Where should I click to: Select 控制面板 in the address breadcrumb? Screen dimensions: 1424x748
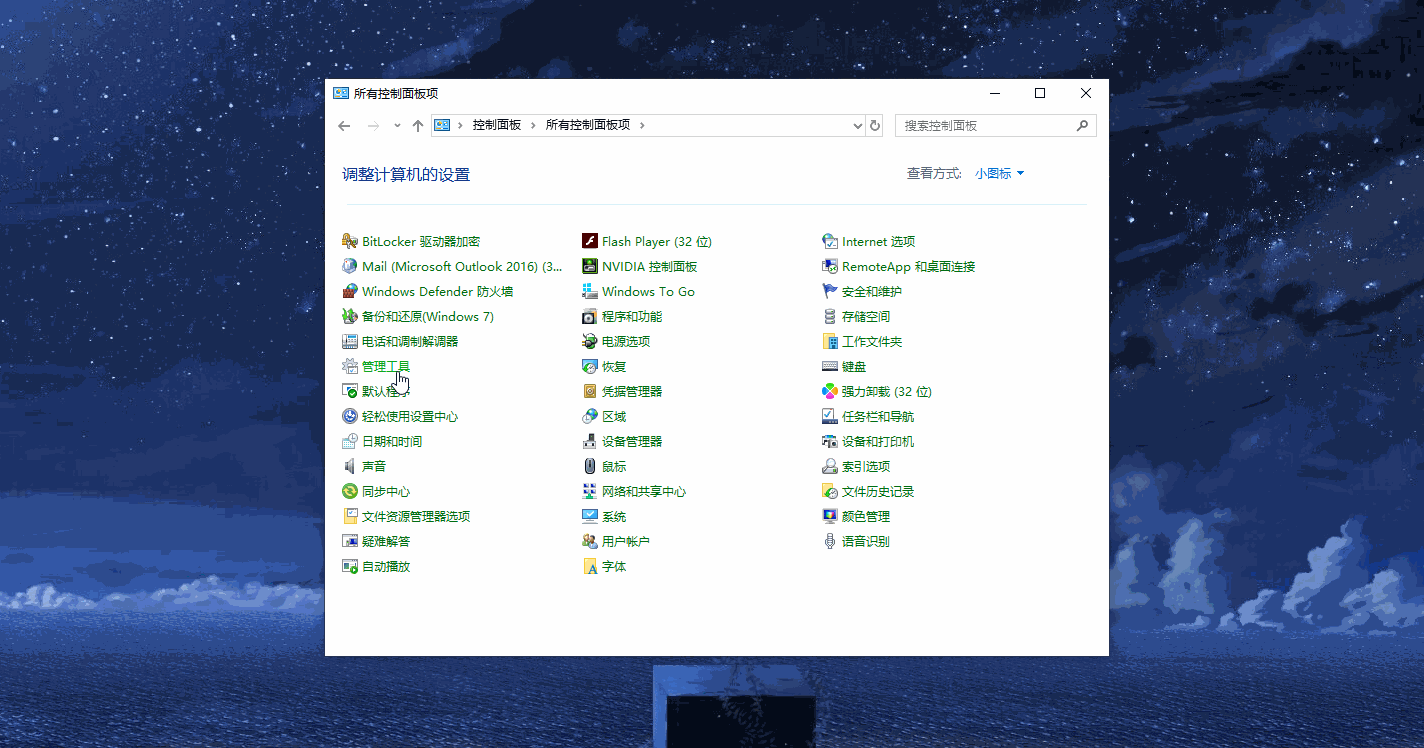497,125
